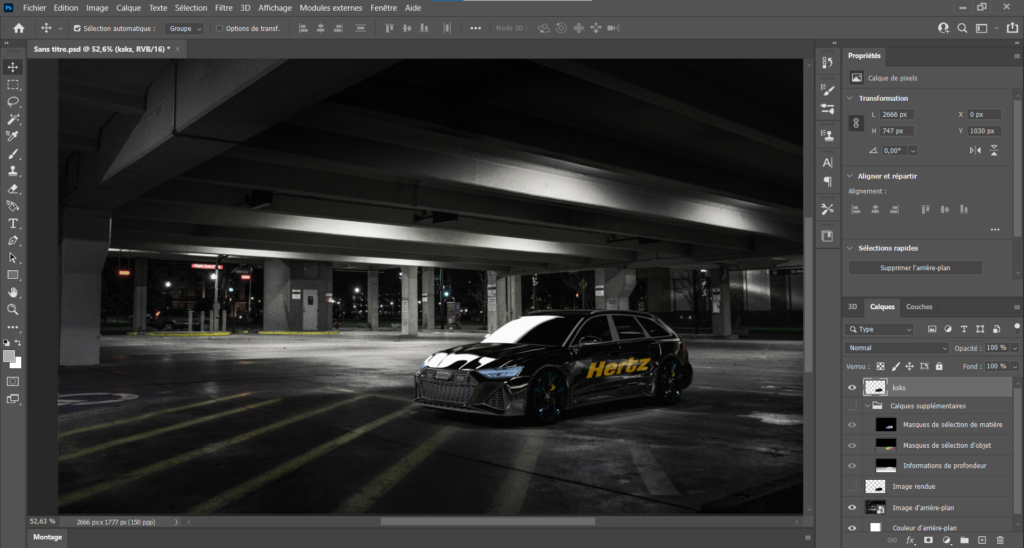Select the Magic Wand tool
The image size is (1024, 548).
point(13,120)
